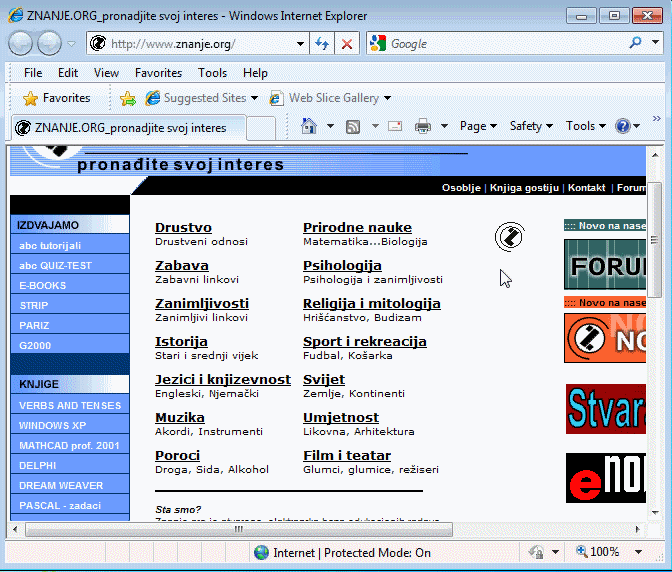Viewport: 672px width, 572px height.
Task: Open the Page dropdown menu
Action: click(x=478, y=126)
